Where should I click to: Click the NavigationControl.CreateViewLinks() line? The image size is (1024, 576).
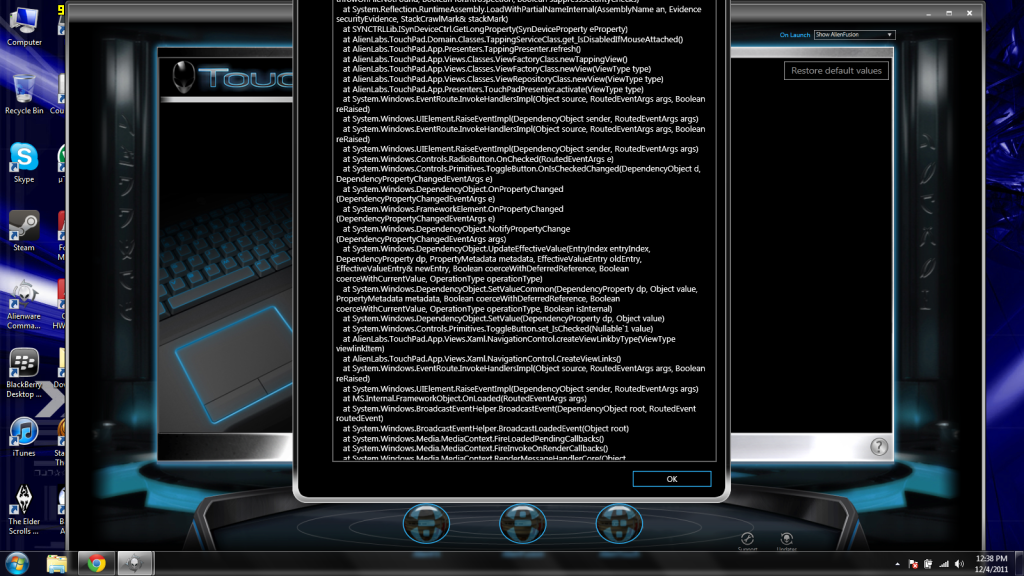[x=482, y=359]
